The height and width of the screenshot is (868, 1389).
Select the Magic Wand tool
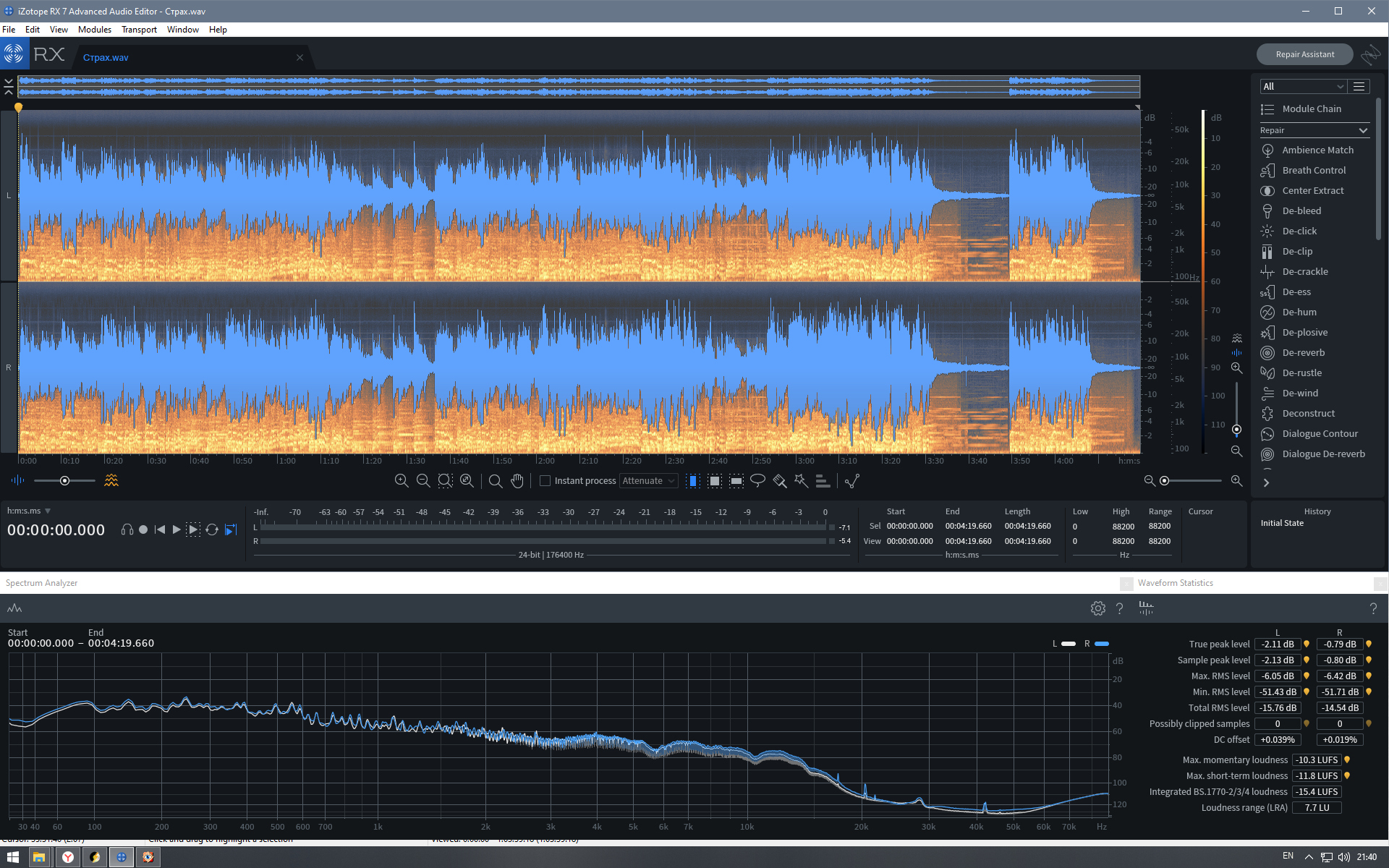tap(801, 480)
